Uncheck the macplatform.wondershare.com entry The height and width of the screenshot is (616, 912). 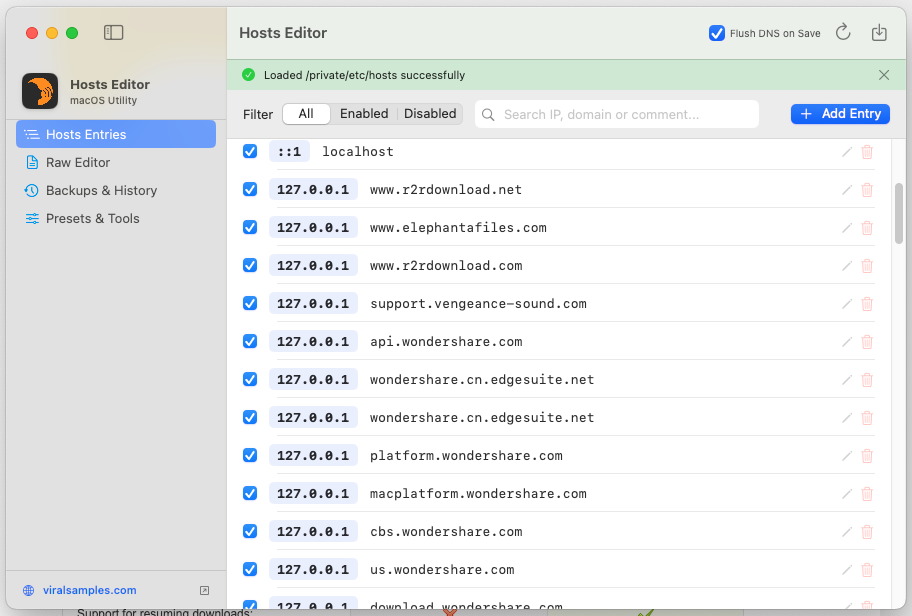click(x=250, y=493)
